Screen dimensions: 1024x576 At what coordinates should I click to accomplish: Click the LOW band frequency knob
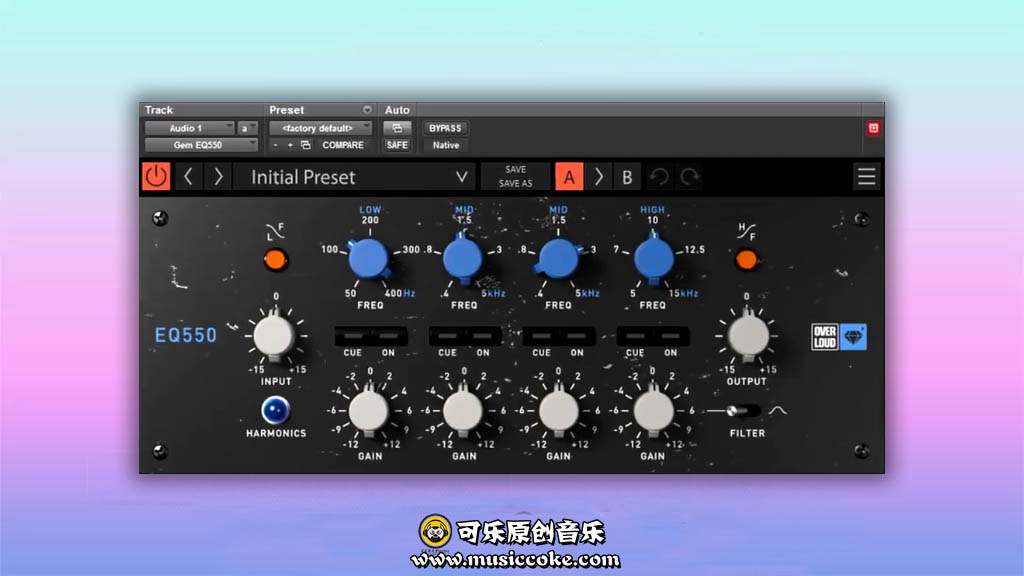point(369,259)
